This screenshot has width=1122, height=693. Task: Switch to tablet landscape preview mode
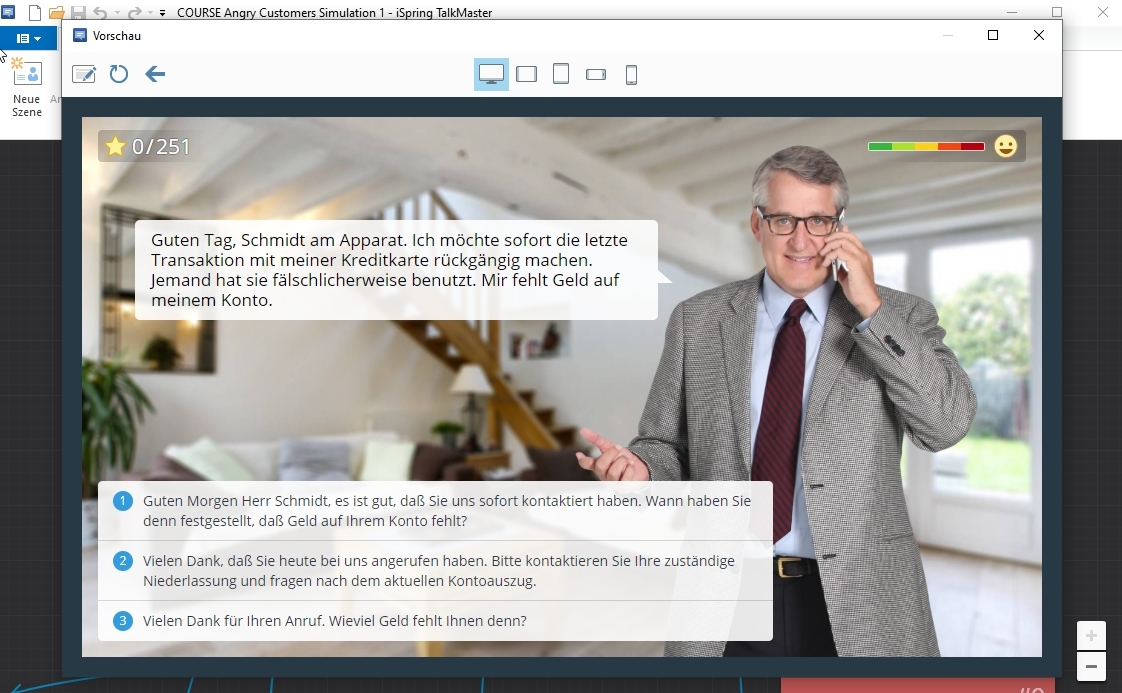tap(527, 74)
